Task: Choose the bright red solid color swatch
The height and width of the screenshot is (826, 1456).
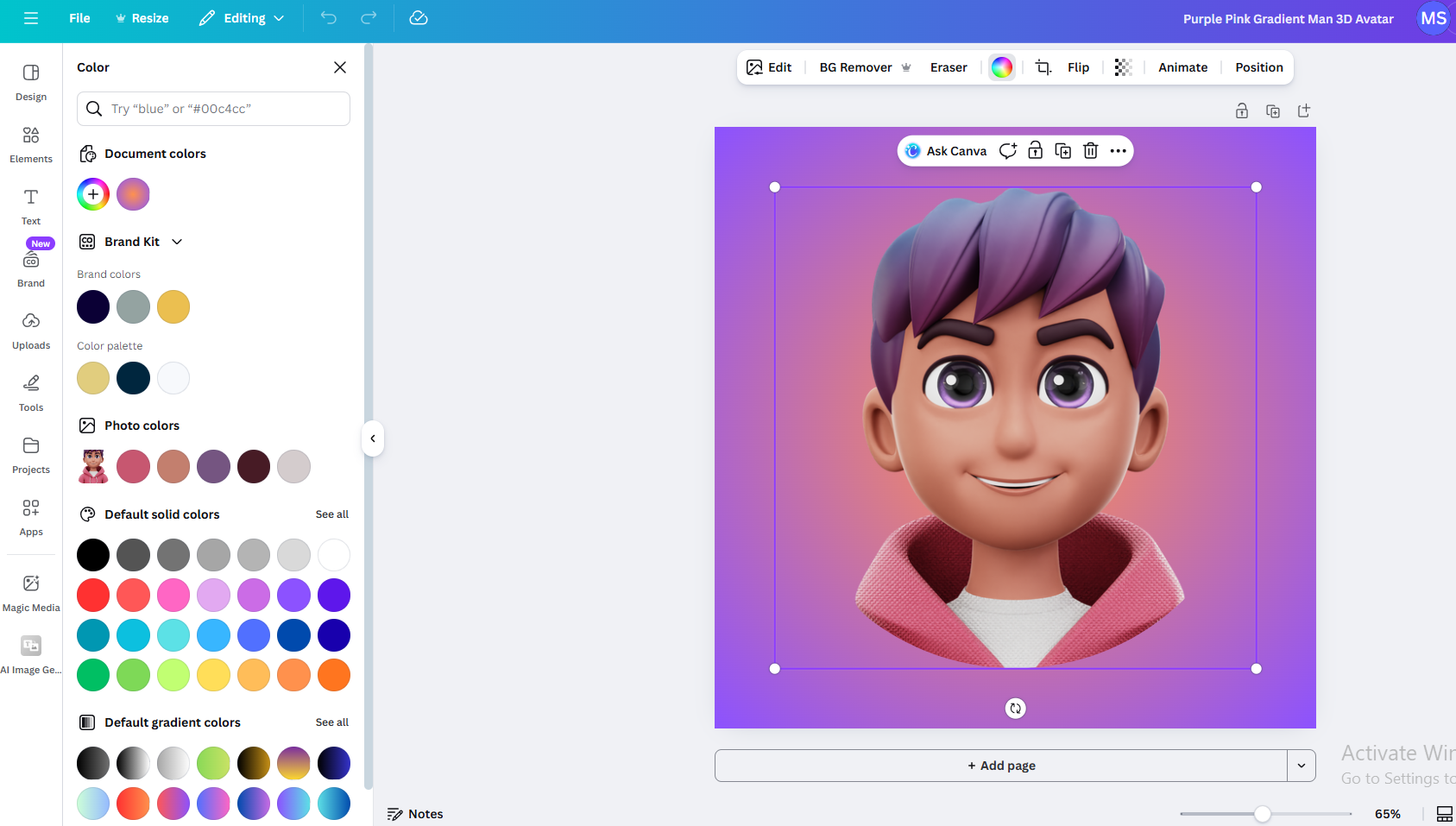Action: point(93,595)
